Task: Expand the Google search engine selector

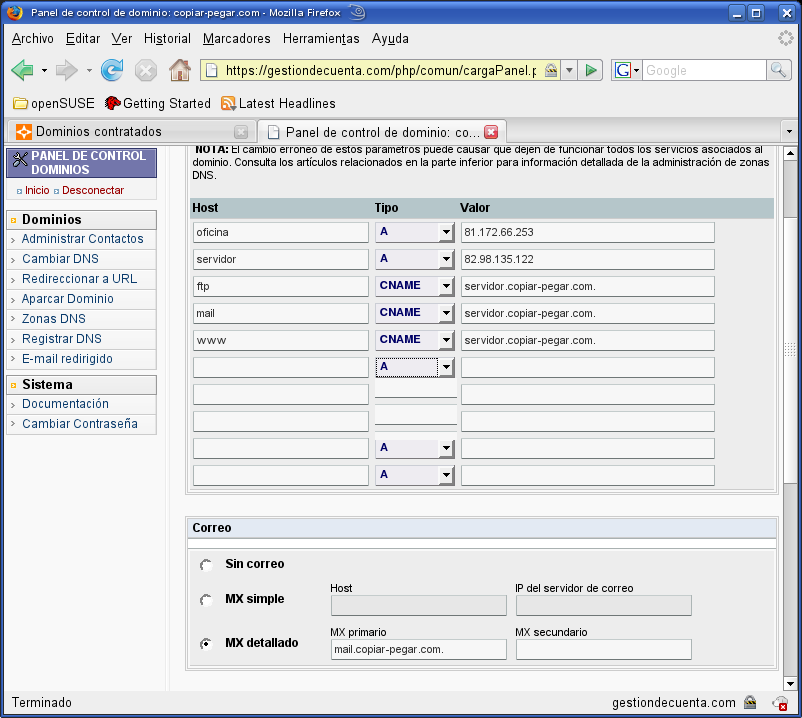Action: pos(627,70)
